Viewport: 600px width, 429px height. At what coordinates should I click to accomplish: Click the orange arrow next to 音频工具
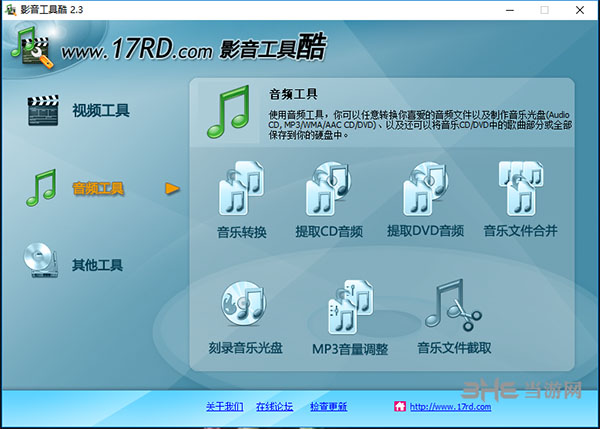click(x=172, y=188)
